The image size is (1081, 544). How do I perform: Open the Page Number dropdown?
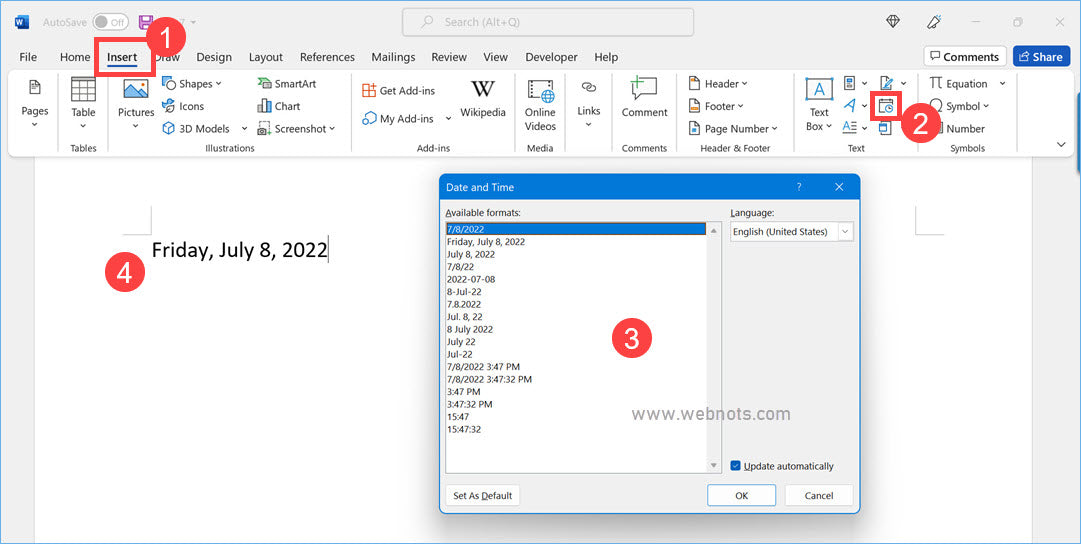tap(733, 128)
